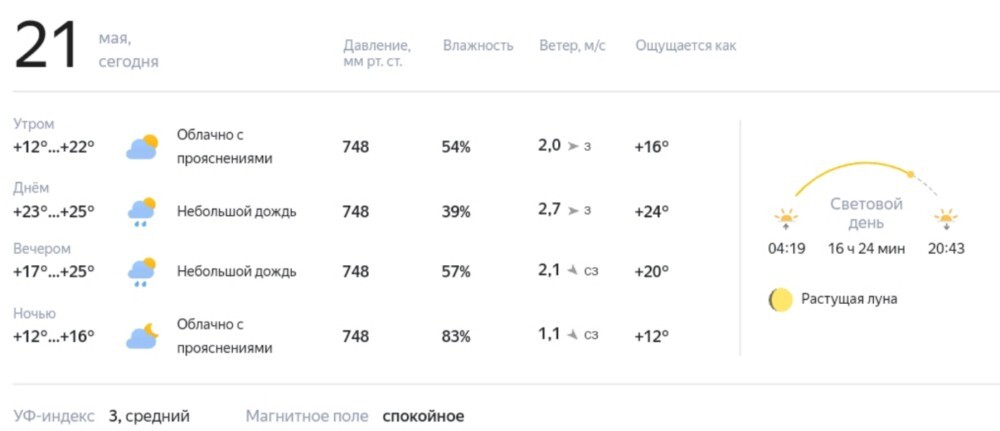Click the night northwest wind arrow
The width and height of the screenshot is (1000, 431).
[x=573, y=334]
